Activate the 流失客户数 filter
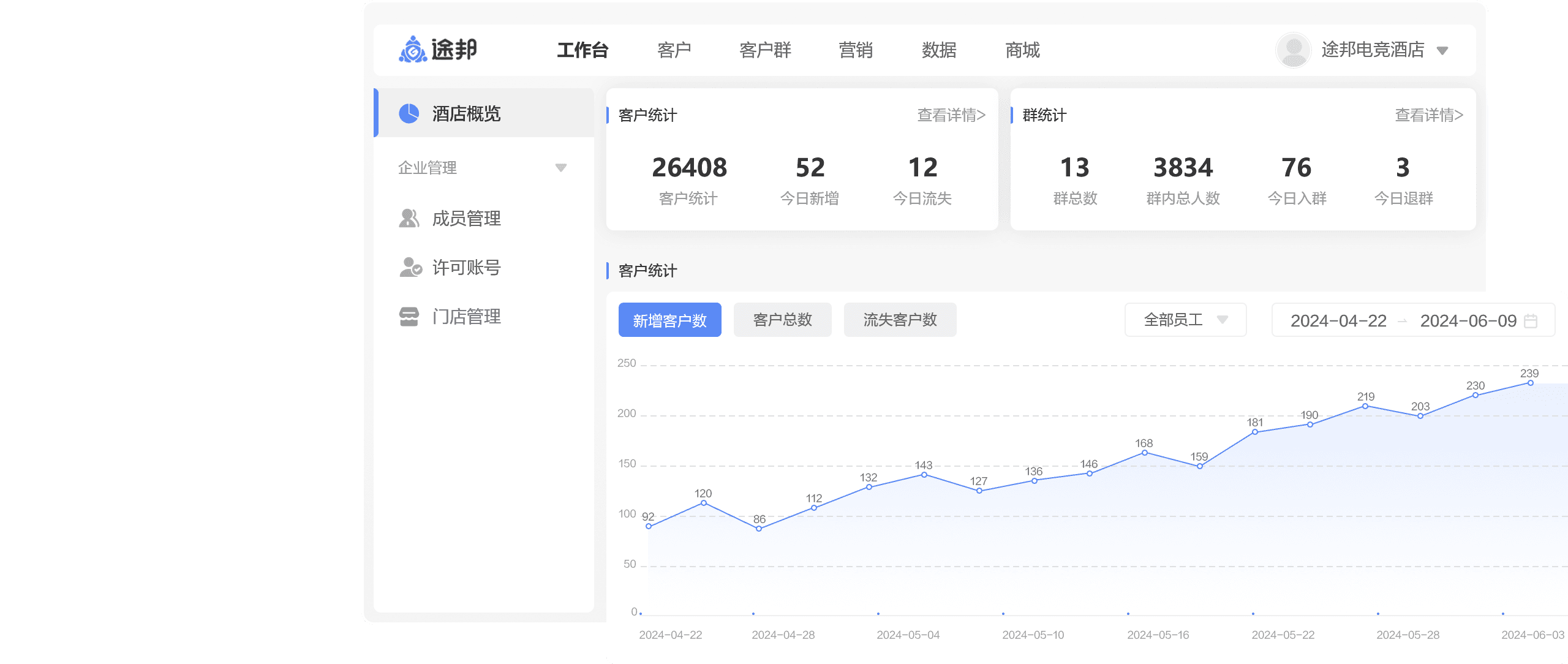Viewport: 1568px width, 664px height. pyautogui.click(x=900, y=320)
